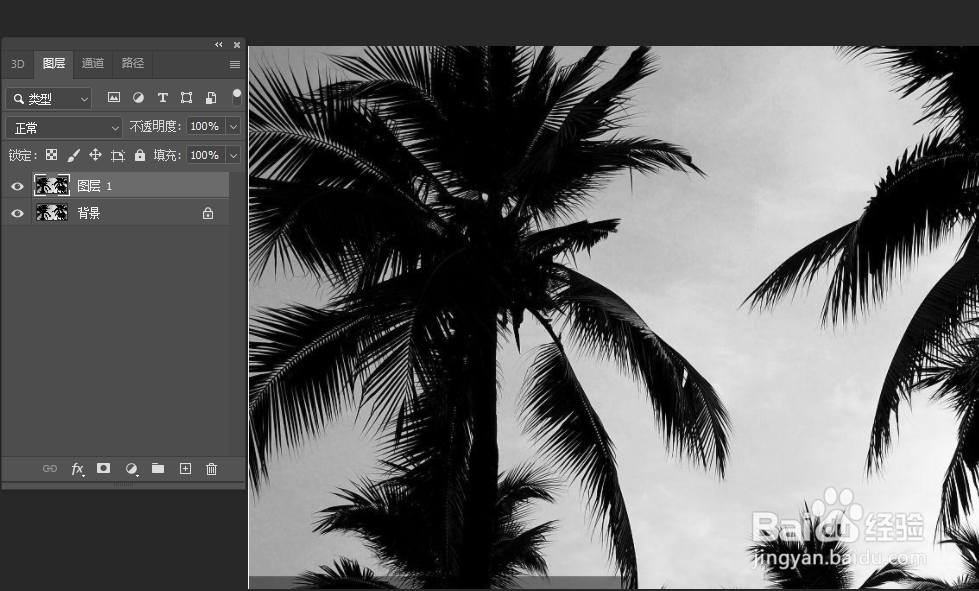Image resolution: width=979 pixels, height=591 pixels.
Task: Click the 不透明度 label
Action: pos(155,127)
